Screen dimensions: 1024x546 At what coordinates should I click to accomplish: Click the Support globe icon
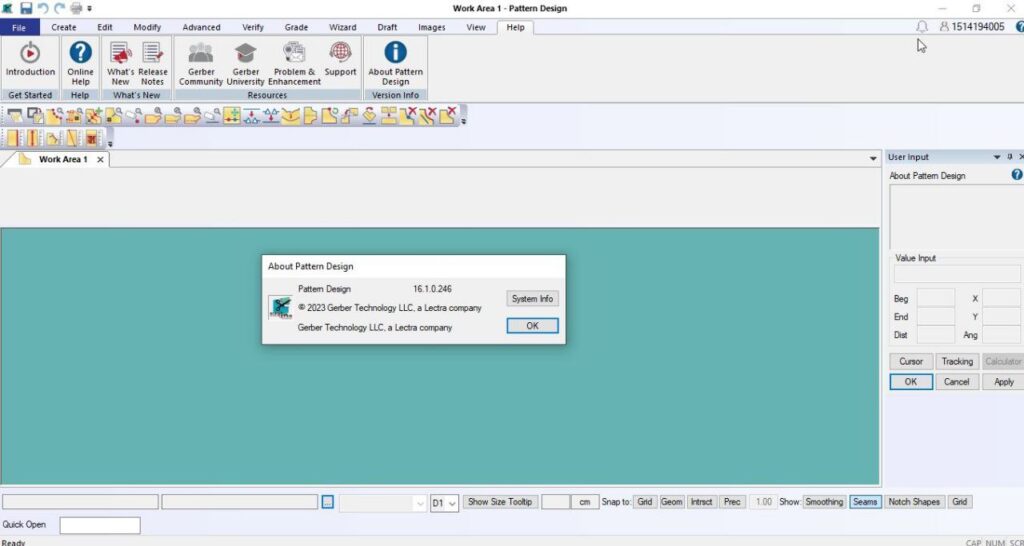click(340, 53)
